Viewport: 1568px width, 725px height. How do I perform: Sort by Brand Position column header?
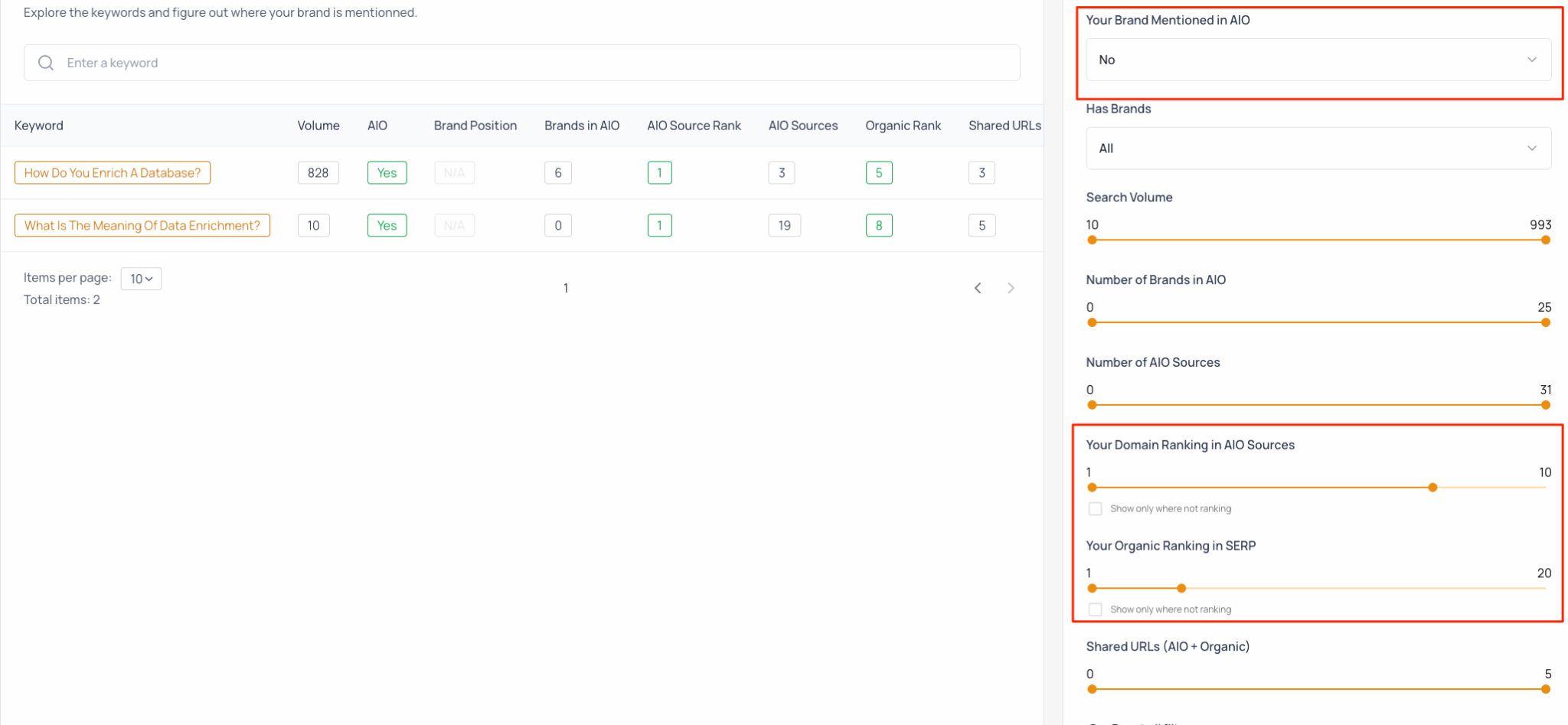475,126
